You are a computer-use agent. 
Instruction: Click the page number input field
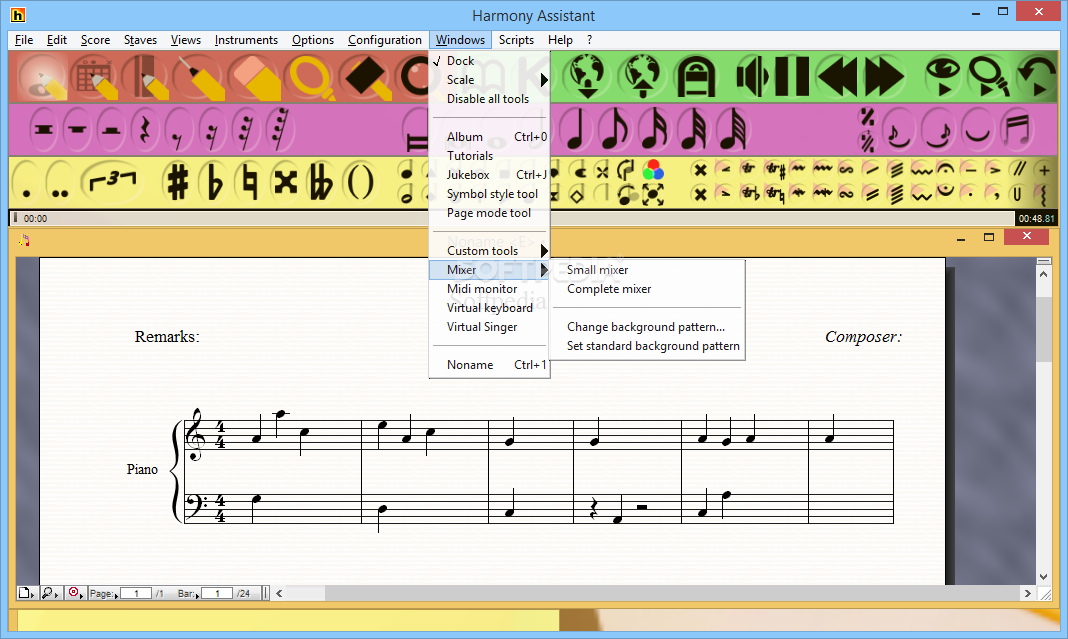[x=136, y=593]
